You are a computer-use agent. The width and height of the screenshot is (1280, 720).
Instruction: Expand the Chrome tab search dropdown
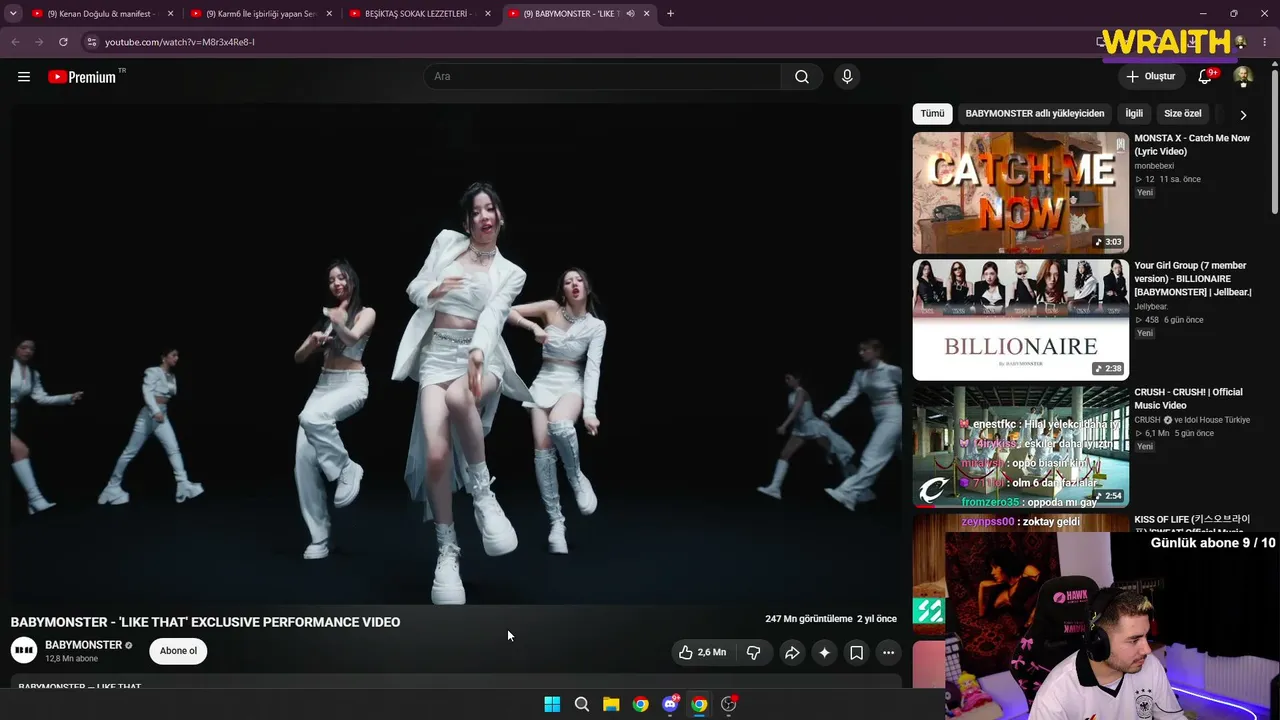click(13, 14)
